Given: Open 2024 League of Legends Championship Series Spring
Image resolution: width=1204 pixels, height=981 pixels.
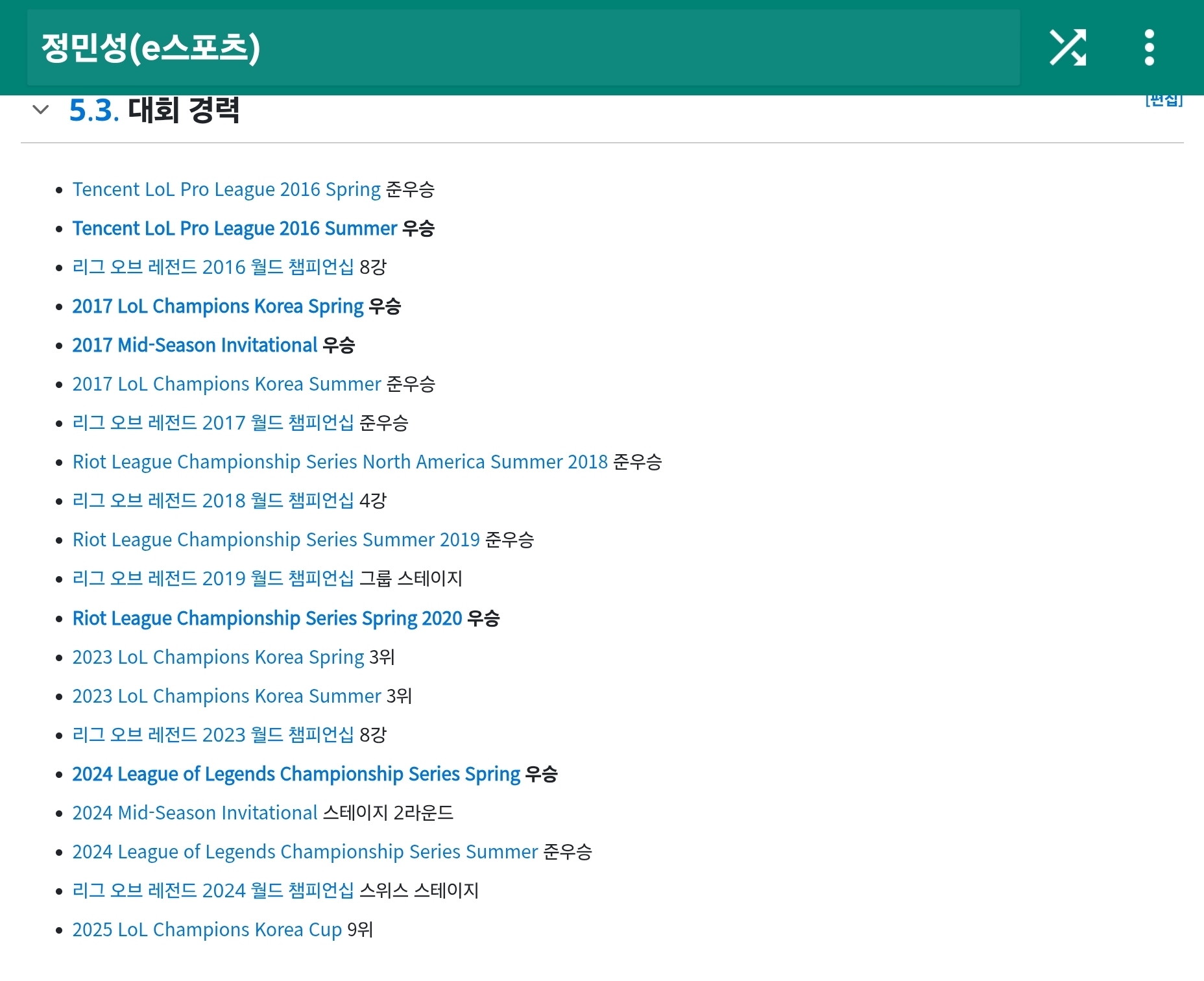Looking at the screenshot, I should tap(296, 774).
